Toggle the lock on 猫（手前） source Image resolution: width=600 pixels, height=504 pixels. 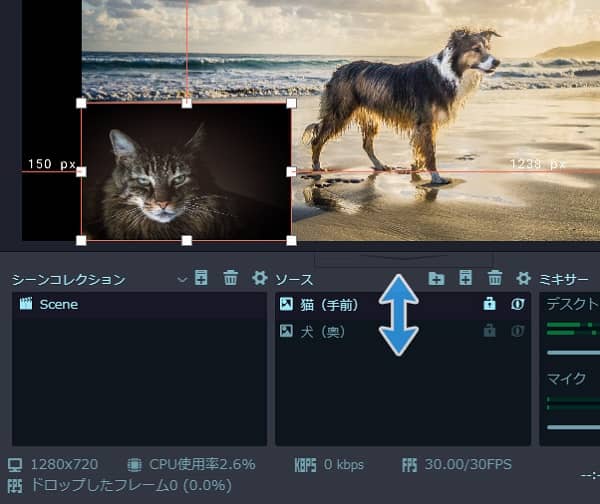tap(489, 303)
